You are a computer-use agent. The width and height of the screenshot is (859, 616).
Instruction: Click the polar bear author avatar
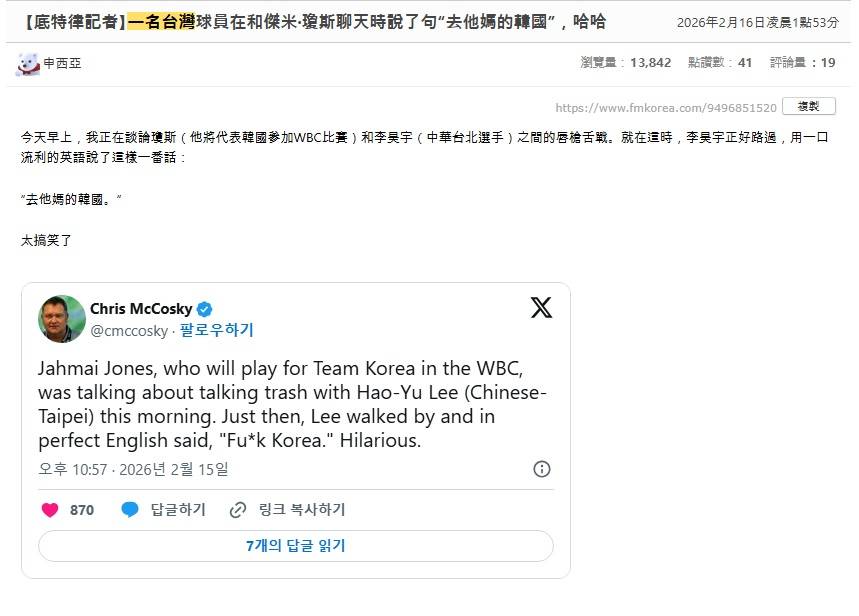[x=28, y=64]
